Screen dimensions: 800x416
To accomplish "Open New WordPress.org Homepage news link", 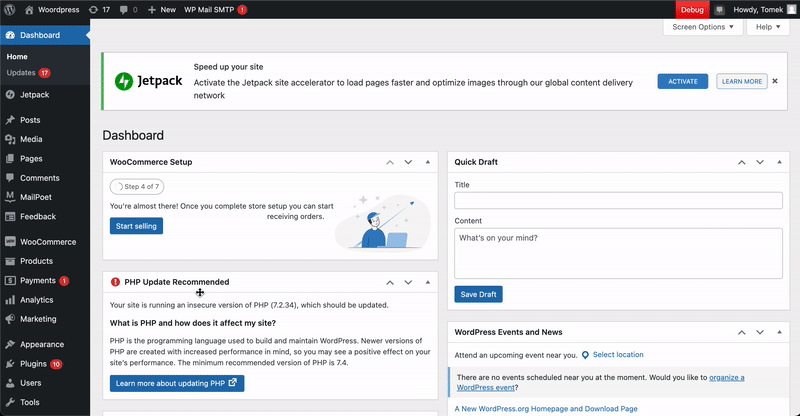I will coord(546,409).
